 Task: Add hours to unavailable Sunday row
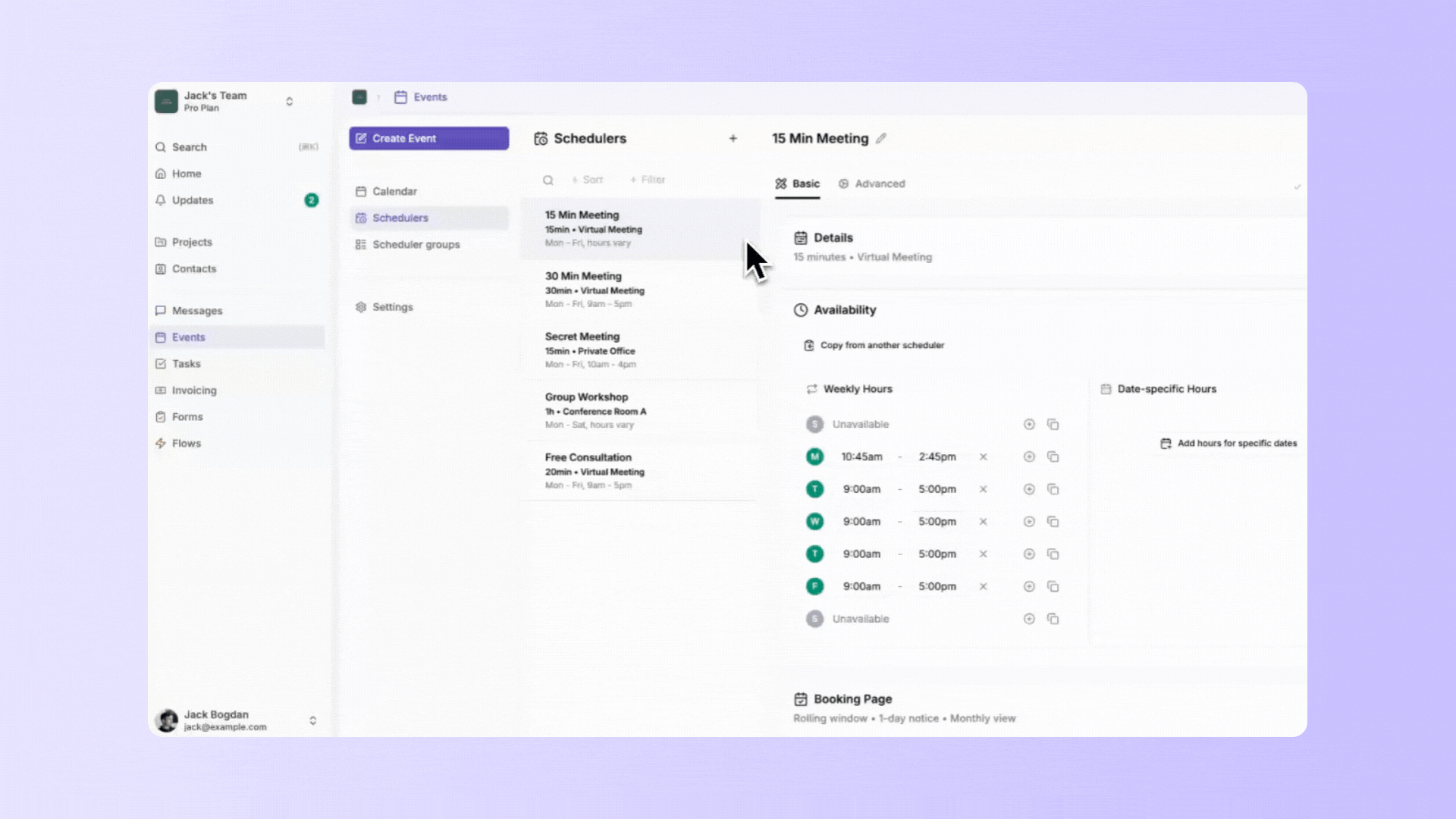(x=1029, y=425)
